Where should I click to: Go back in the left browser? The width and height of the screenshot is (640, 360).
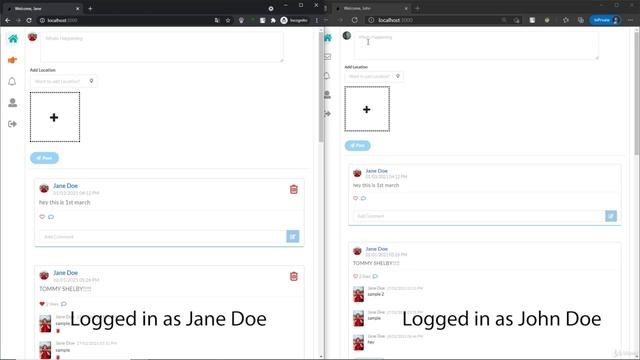click(x=8, y=20)
